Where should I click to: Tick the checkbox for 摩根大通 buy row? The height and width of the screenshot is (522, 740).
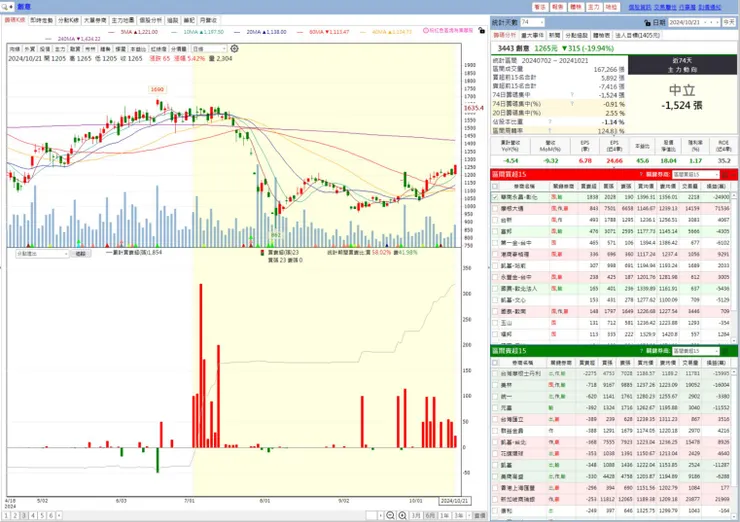point(495,209)
